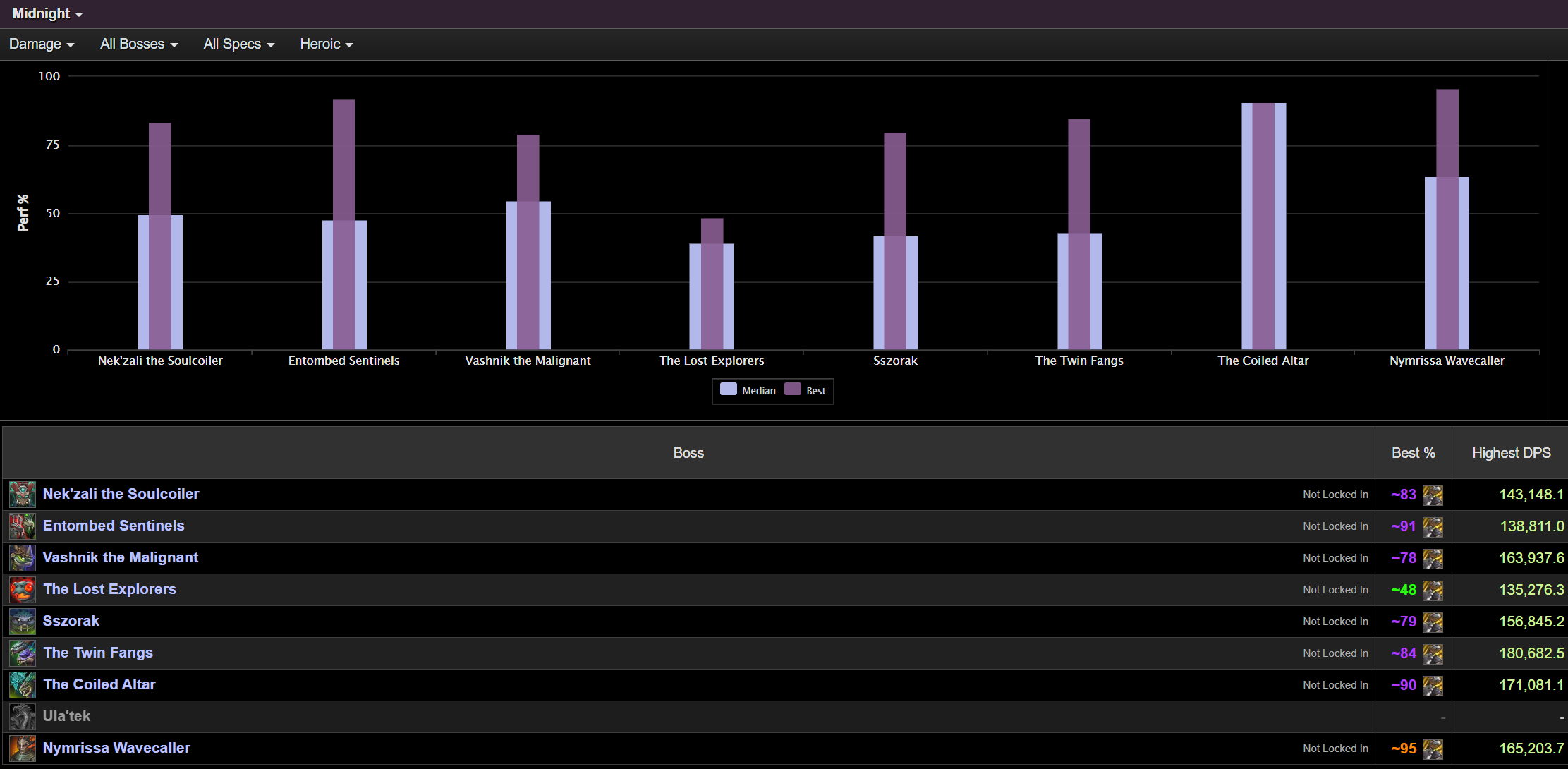Open the All Specs filter menu

click(239, 44)
